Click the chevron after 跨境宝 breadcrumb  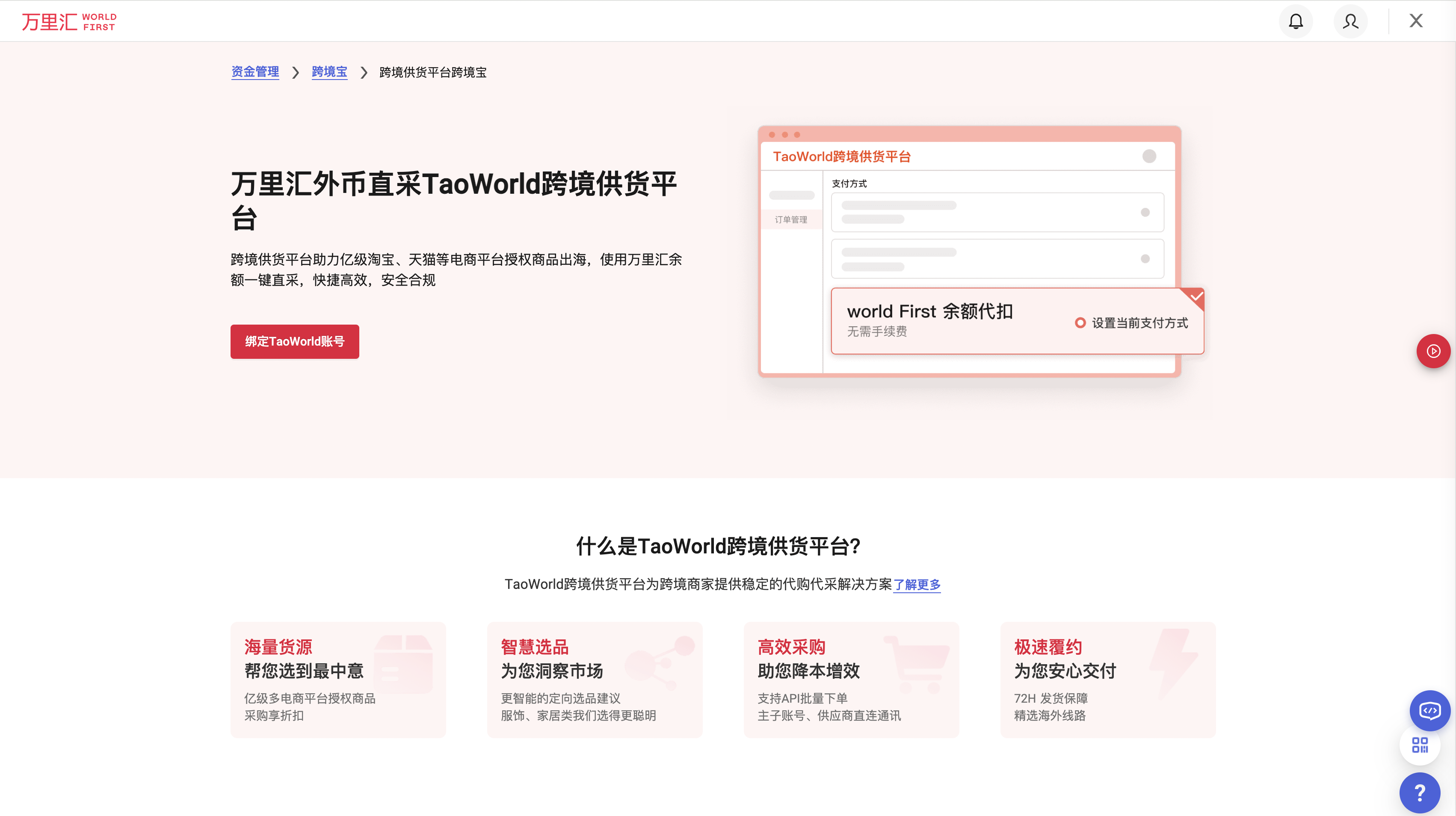coord(364,72)
